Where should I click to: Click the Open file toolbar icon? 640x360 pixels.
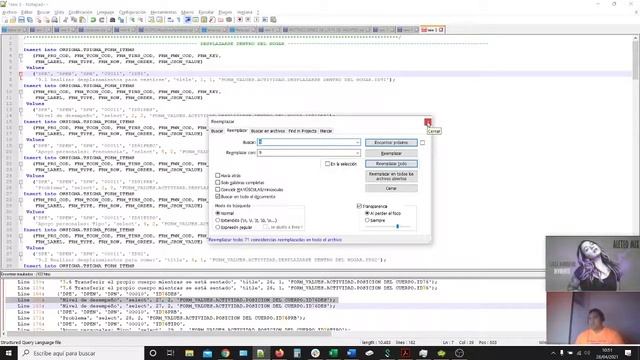13,20
